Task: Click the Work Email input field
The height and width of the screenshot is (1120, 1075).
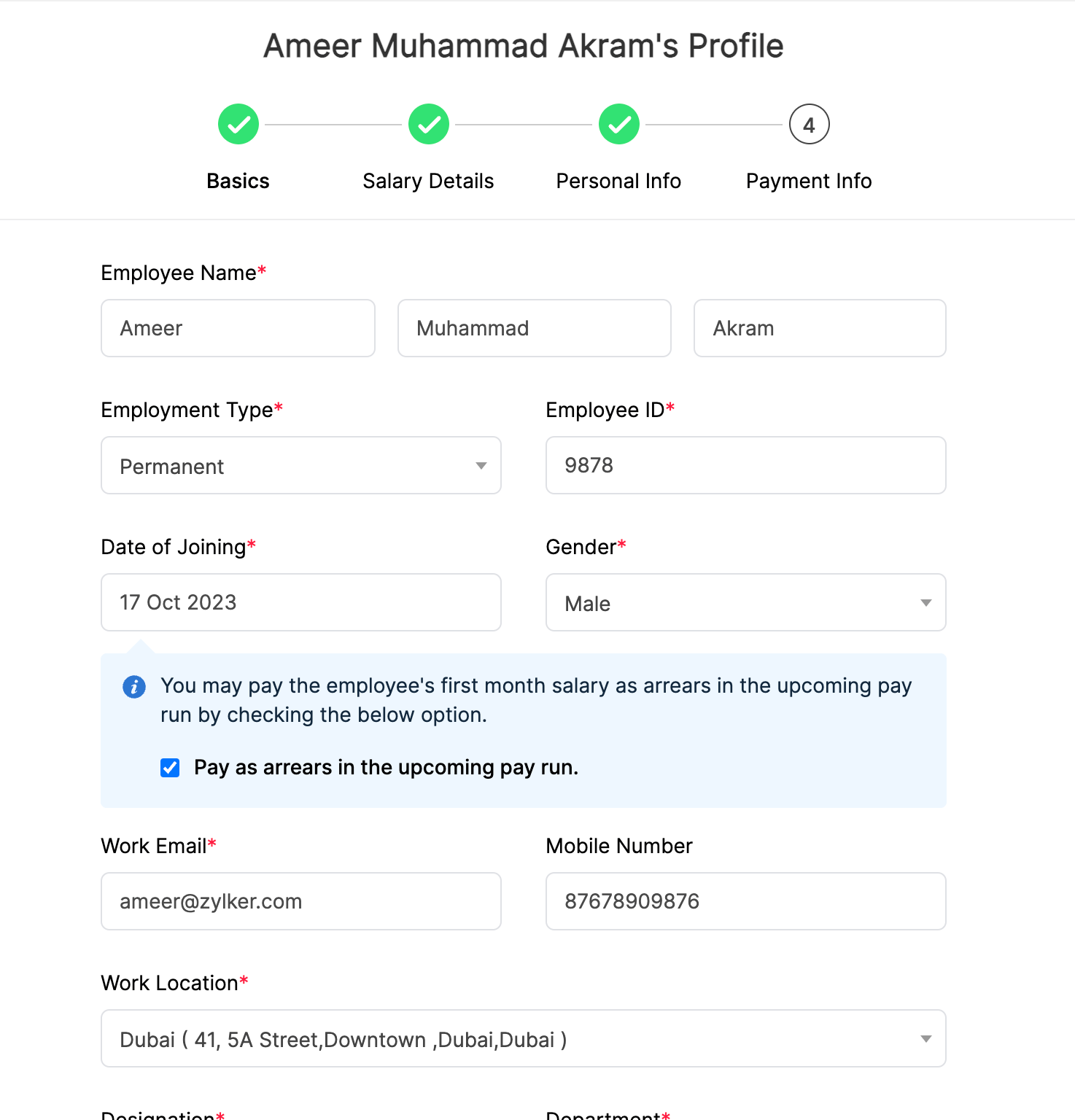Action: pyautogui.click(x=300, y=902)
